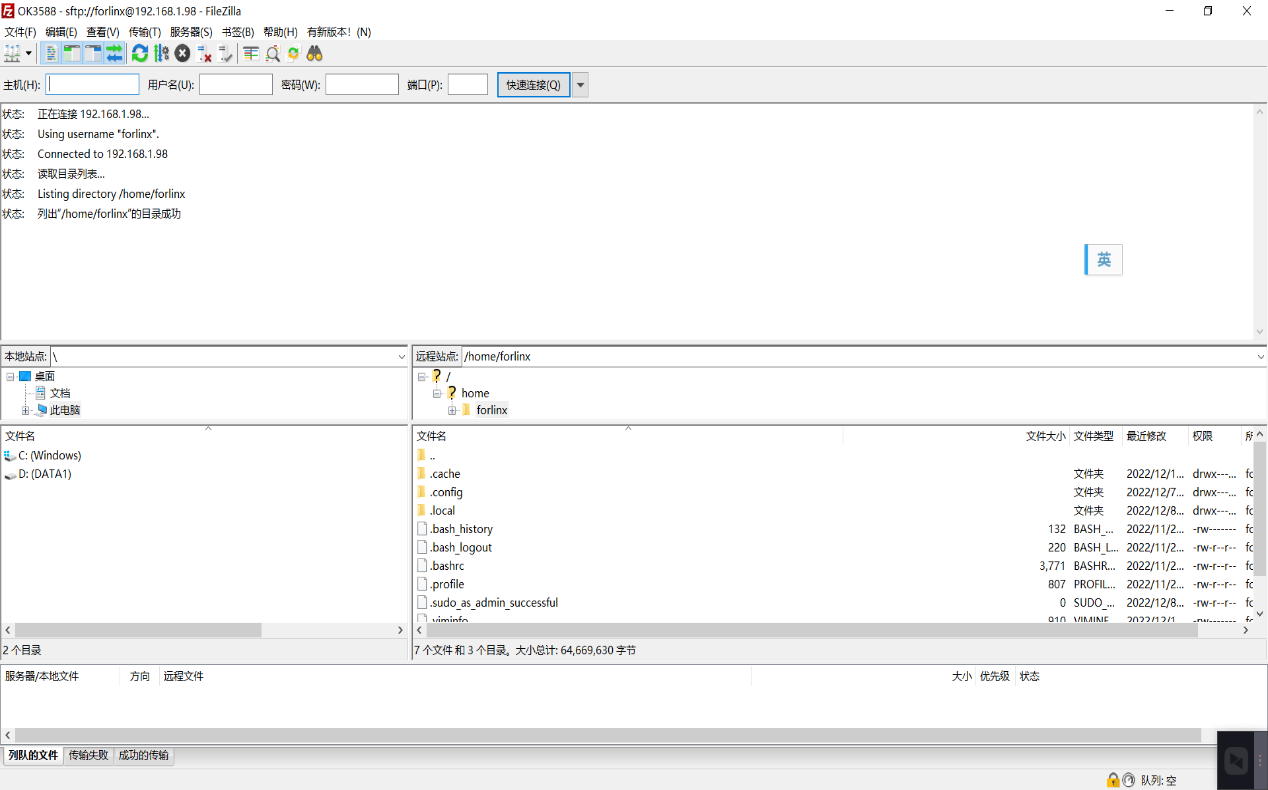1268x790 pixels.
Task: Select the forlinx folder in remote tree
Action: pyautogui.click(x=491, y=410)
